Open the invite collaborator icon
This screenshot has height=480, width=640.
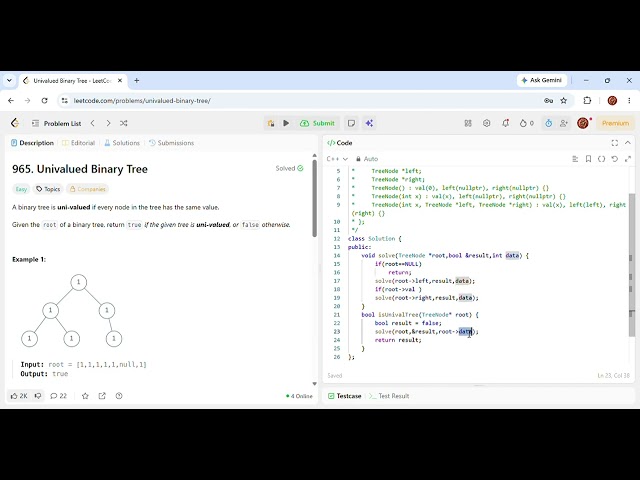click(564, 123)
